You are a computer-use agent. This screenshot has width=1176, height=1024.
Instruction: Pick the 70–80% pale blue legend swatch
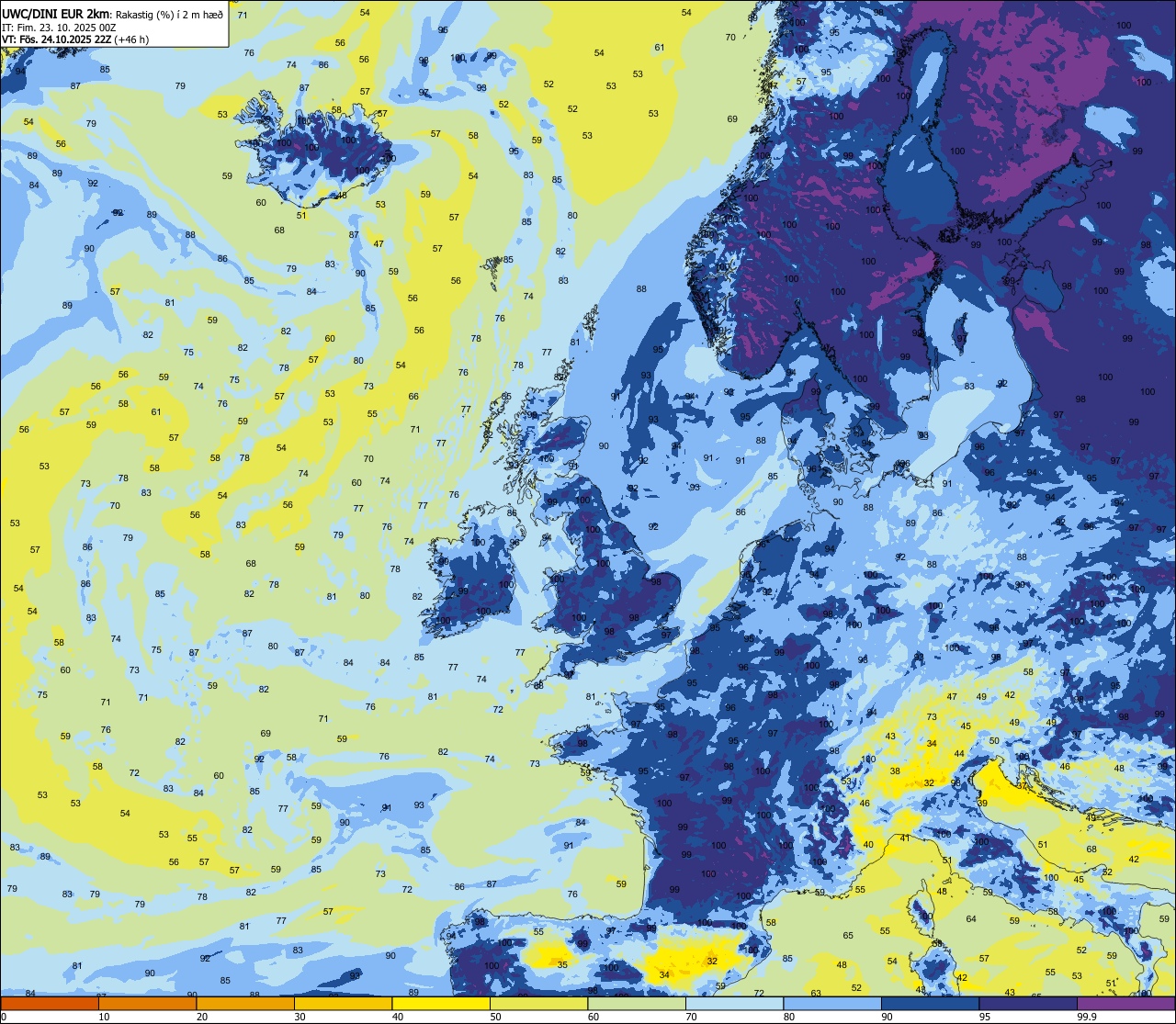pyautogui.click(x=734, y=1003)
